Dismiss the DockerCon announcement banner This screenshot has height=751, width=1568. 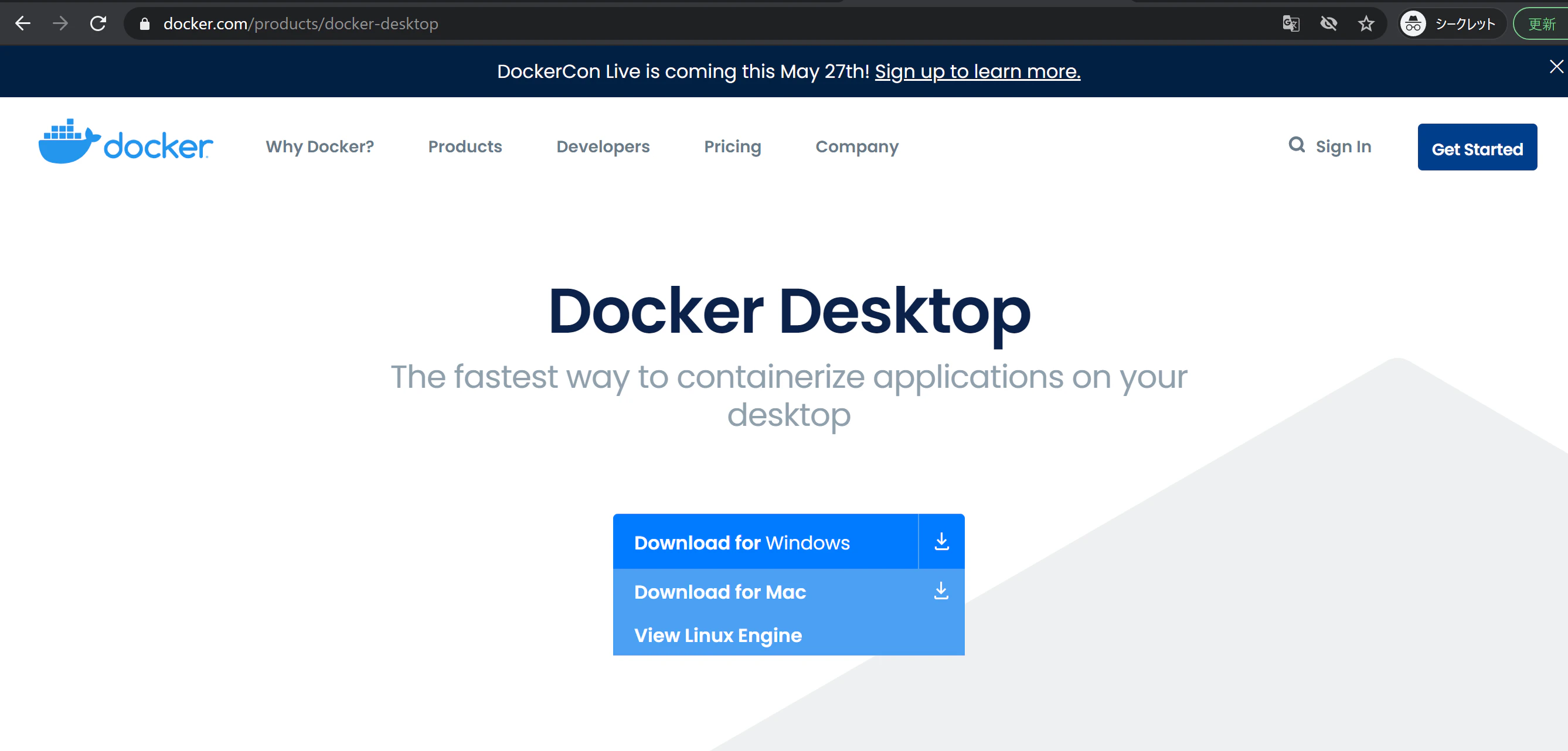pyautogui.click(x=1556, y=66)
